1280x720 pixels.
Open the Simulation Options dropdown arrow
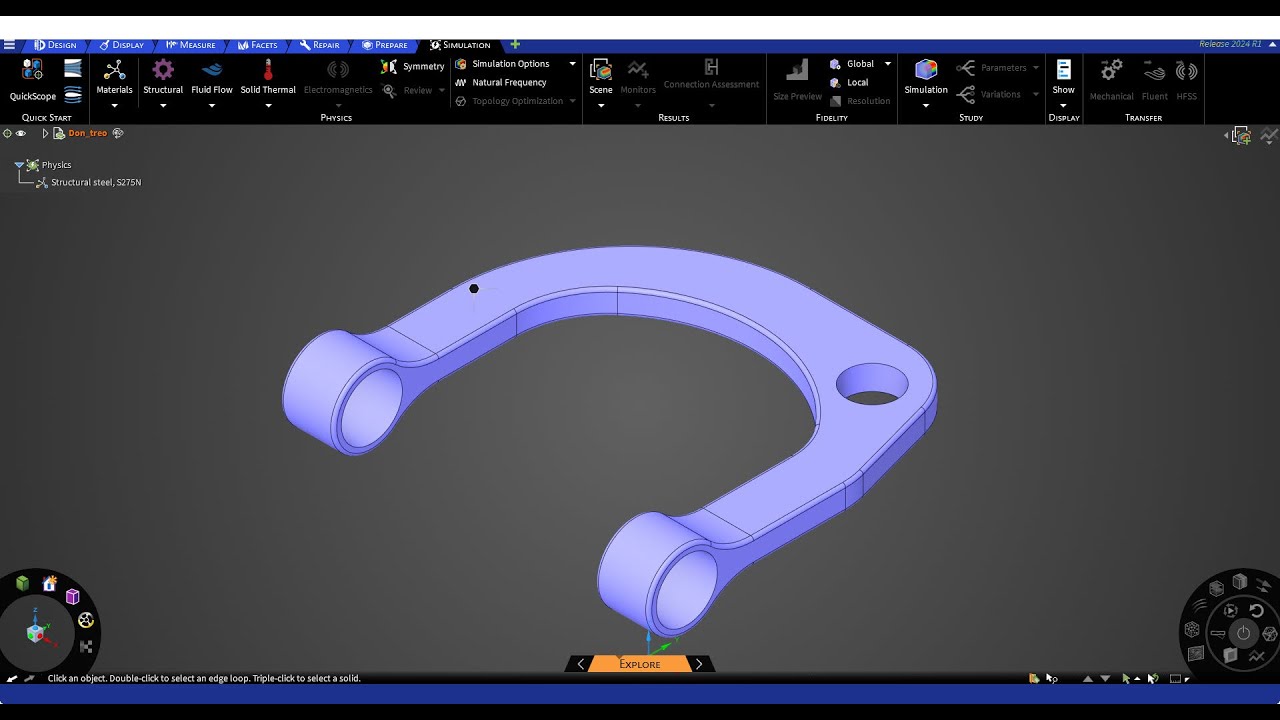[x=573, y=64]
